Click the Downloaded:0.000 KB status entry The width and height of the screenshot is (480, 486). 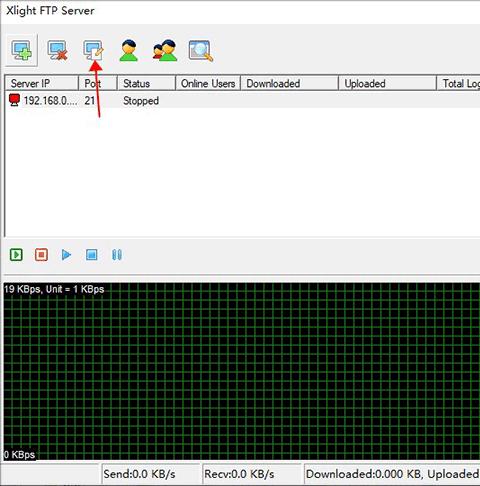[392, 474]
